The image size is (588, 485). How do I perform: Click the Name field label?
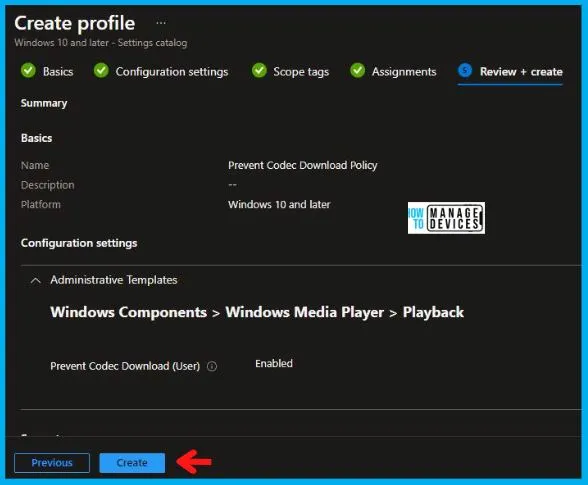point(35,165)
